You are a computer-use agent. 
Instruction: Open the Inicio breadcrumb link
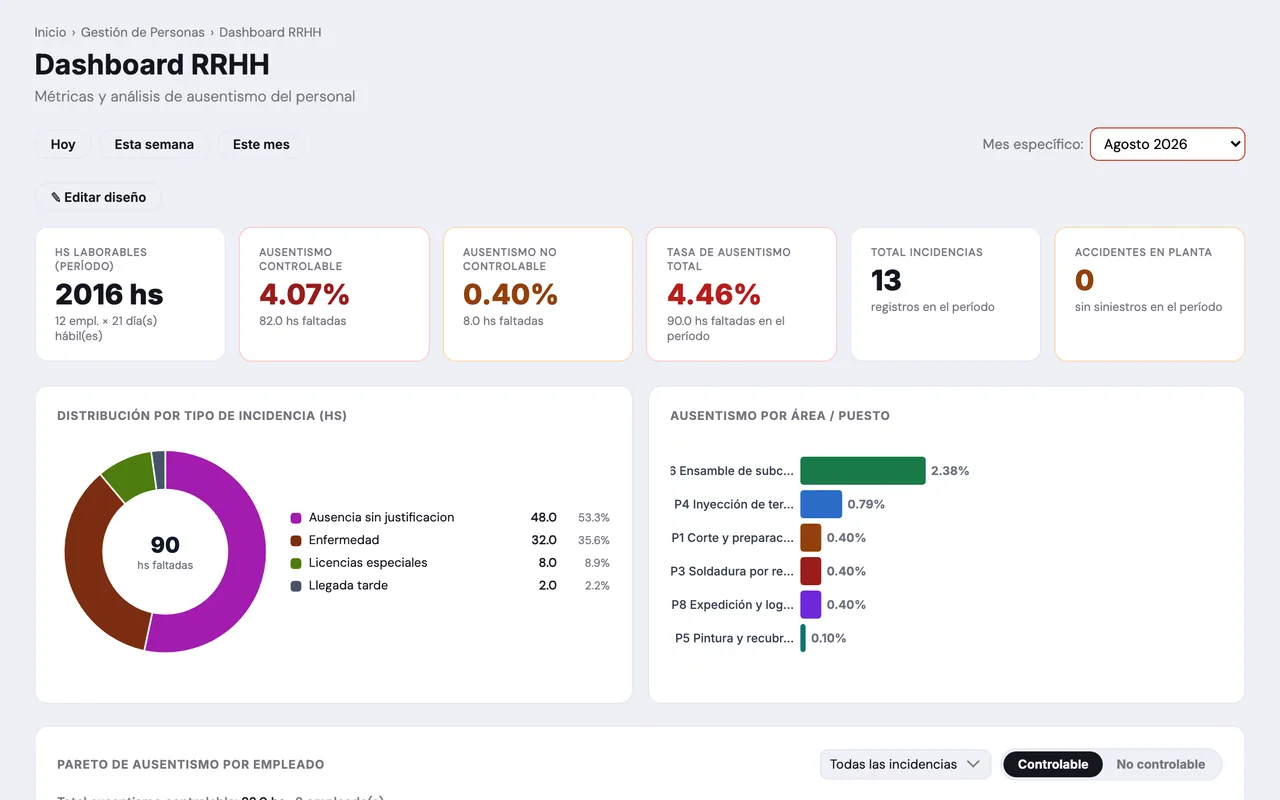[x=50, y=32]
